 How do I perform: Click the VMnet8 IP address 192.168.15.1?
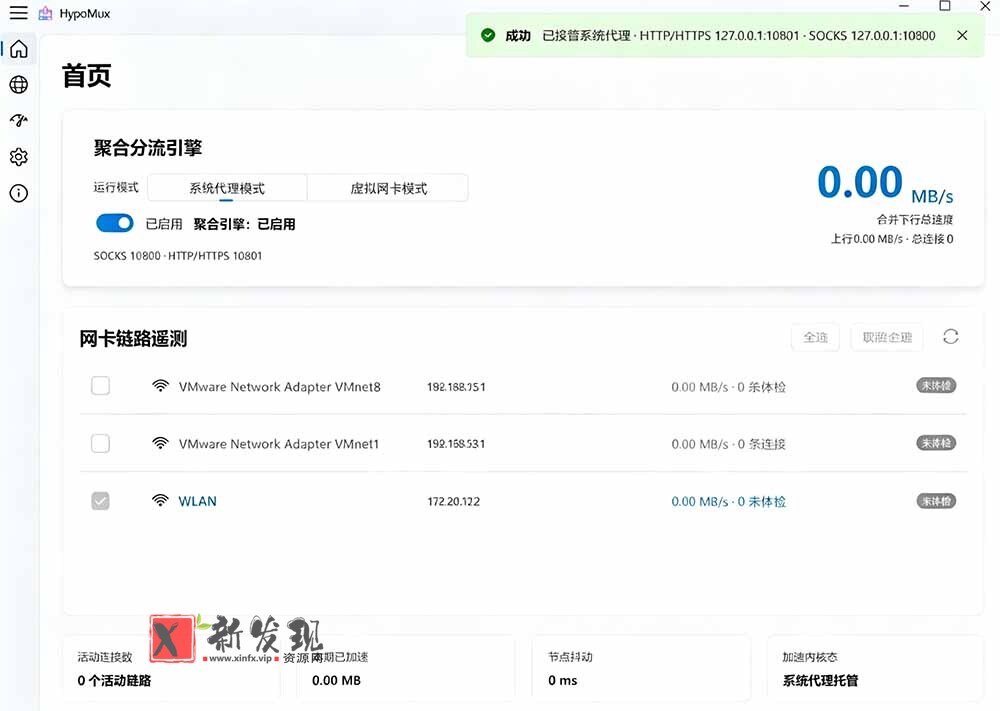click(x=456, y=387)
